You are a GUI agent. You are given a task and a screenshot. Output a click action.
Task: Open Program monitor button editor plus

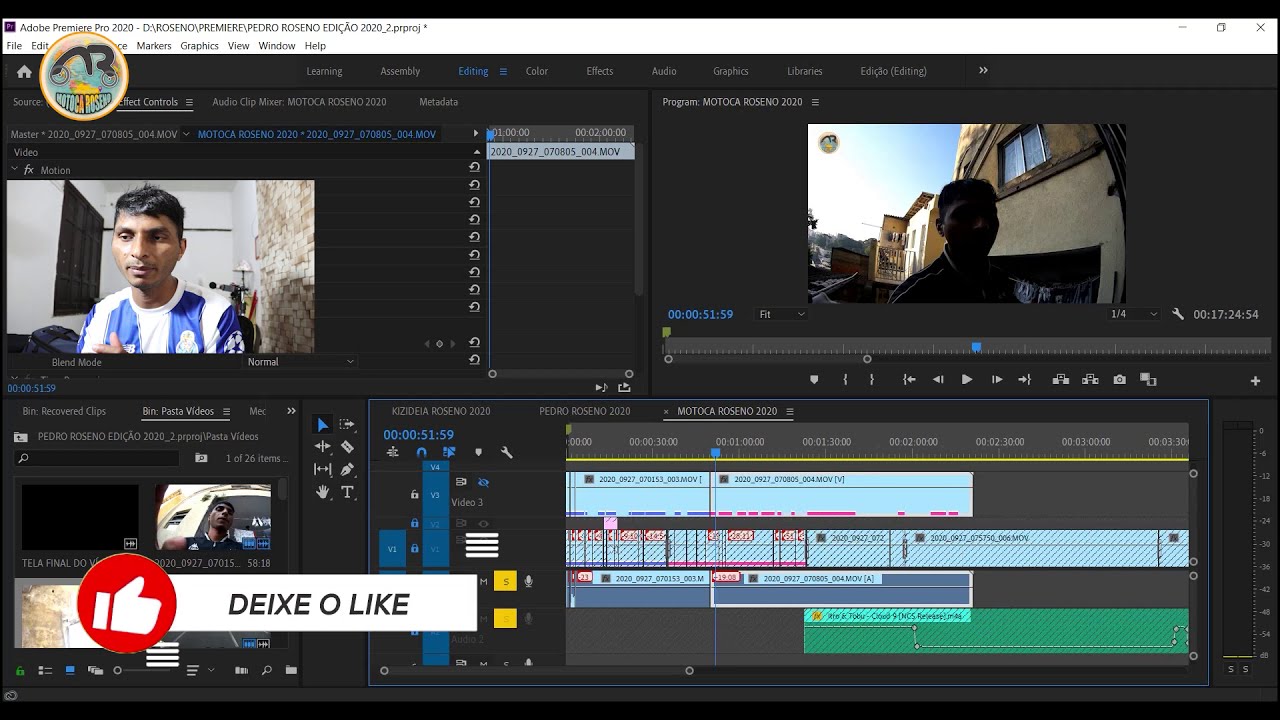tap(1255, 381)
